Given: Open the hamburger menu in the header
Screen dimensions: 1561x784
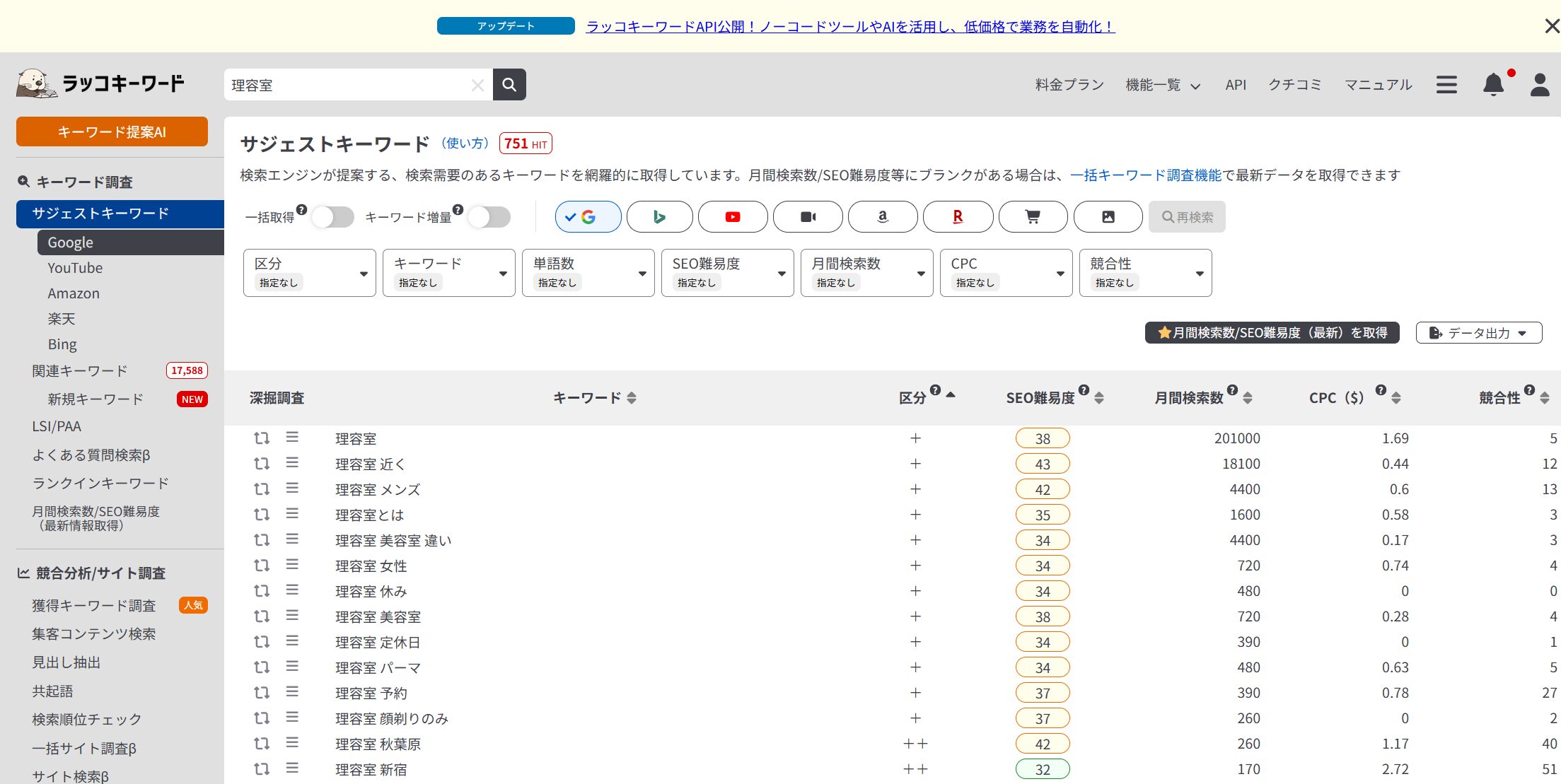Looking at the screenshot, I should (x=1446, y=84).
